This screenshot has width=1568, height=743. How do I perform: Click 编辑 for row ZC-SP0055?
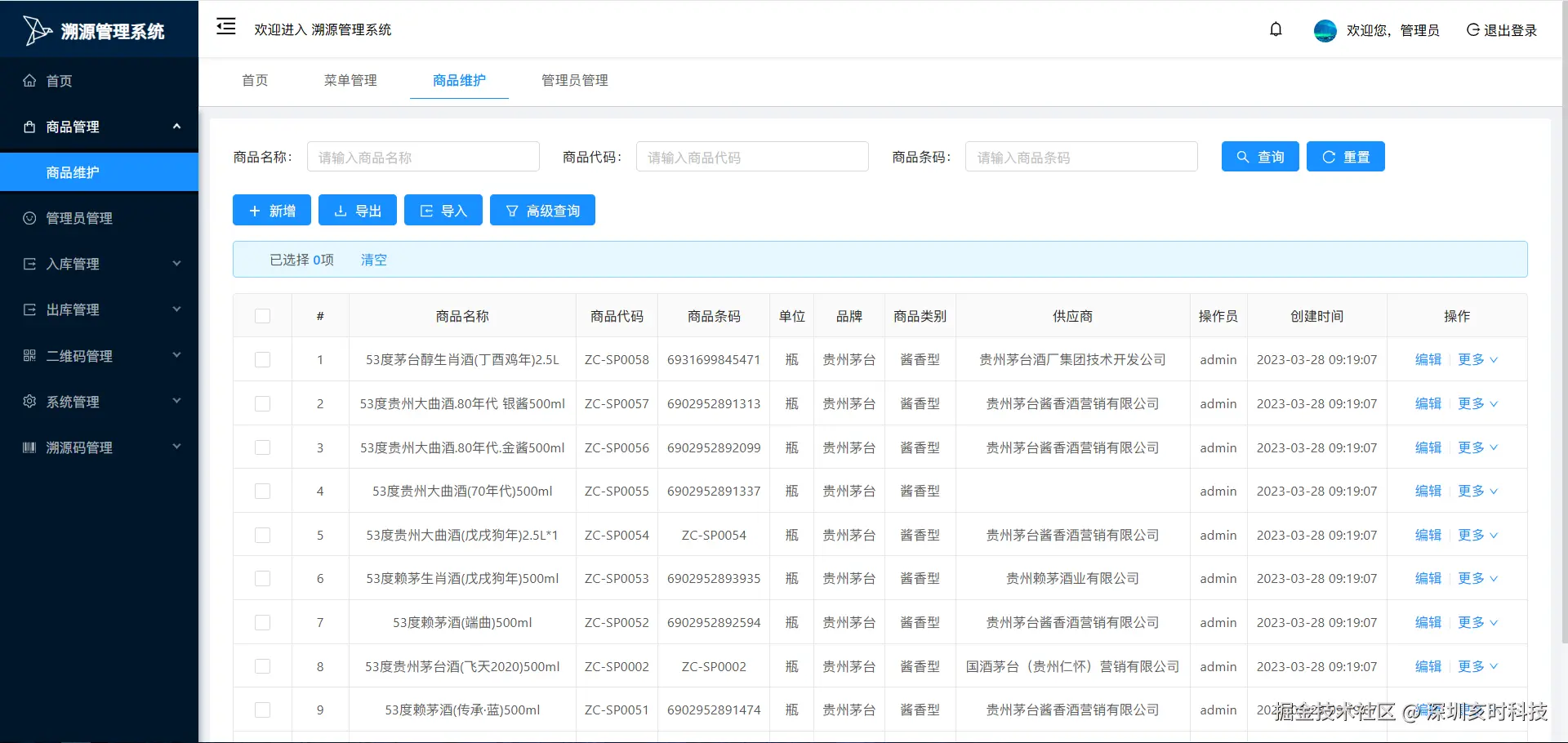tap(1428, 491)
